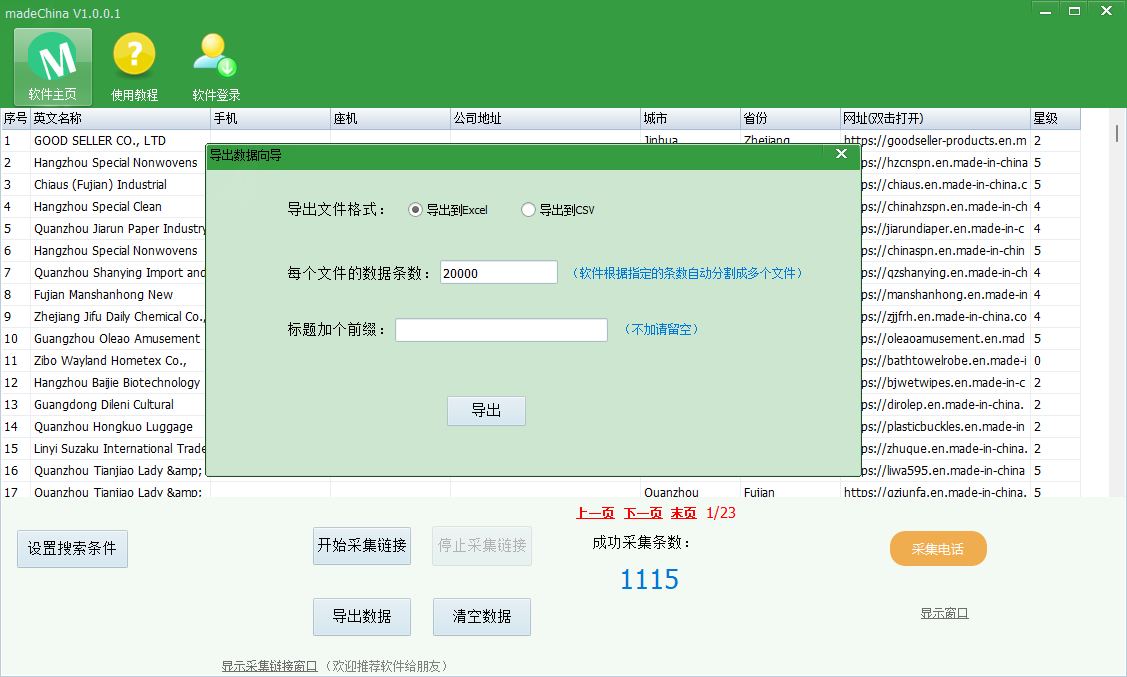This screenshot has height=677, width=1127.
Task: Maximize the madeChina window
Action: [1075, 11]
